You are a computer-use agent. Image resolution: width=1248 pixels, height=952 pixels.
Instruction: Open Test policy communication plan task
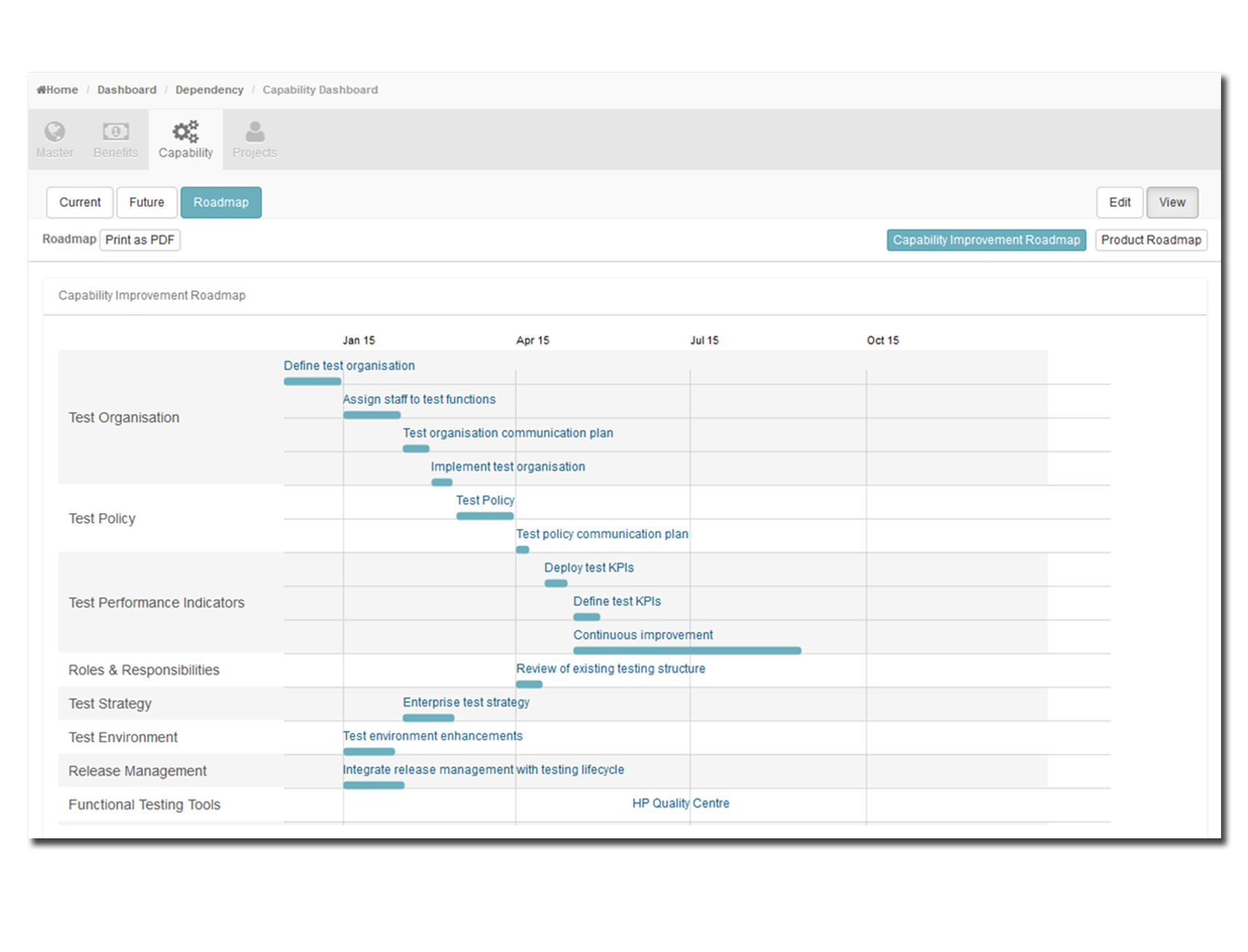point(602,534)
